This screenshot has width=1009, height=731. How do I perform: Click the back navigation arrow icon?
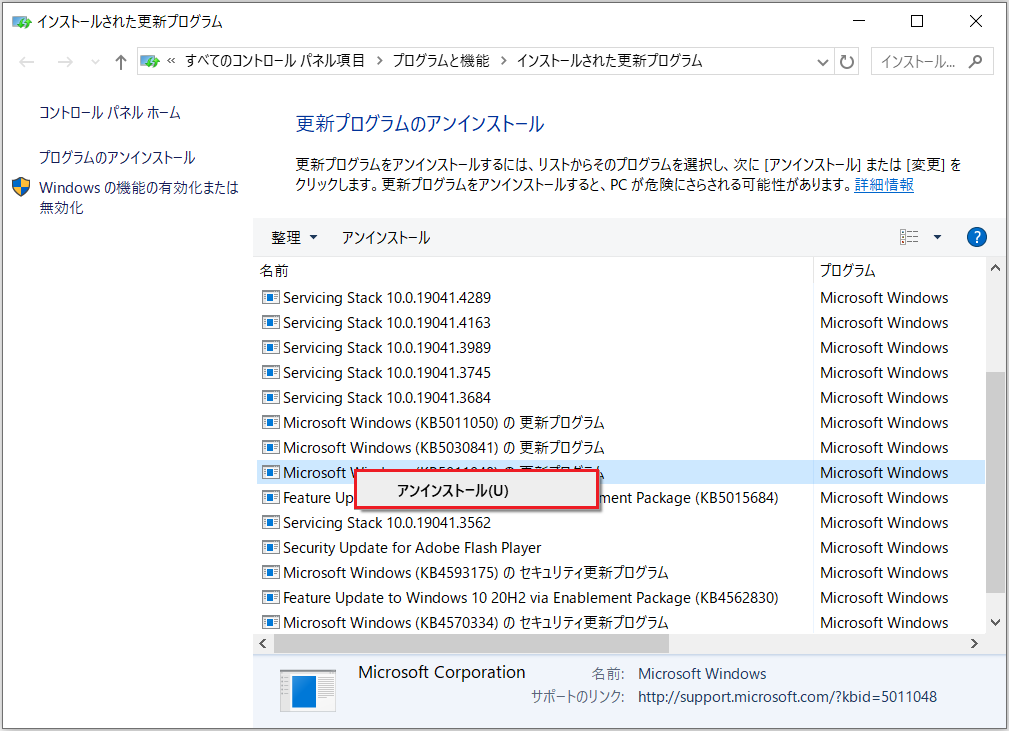27,61
